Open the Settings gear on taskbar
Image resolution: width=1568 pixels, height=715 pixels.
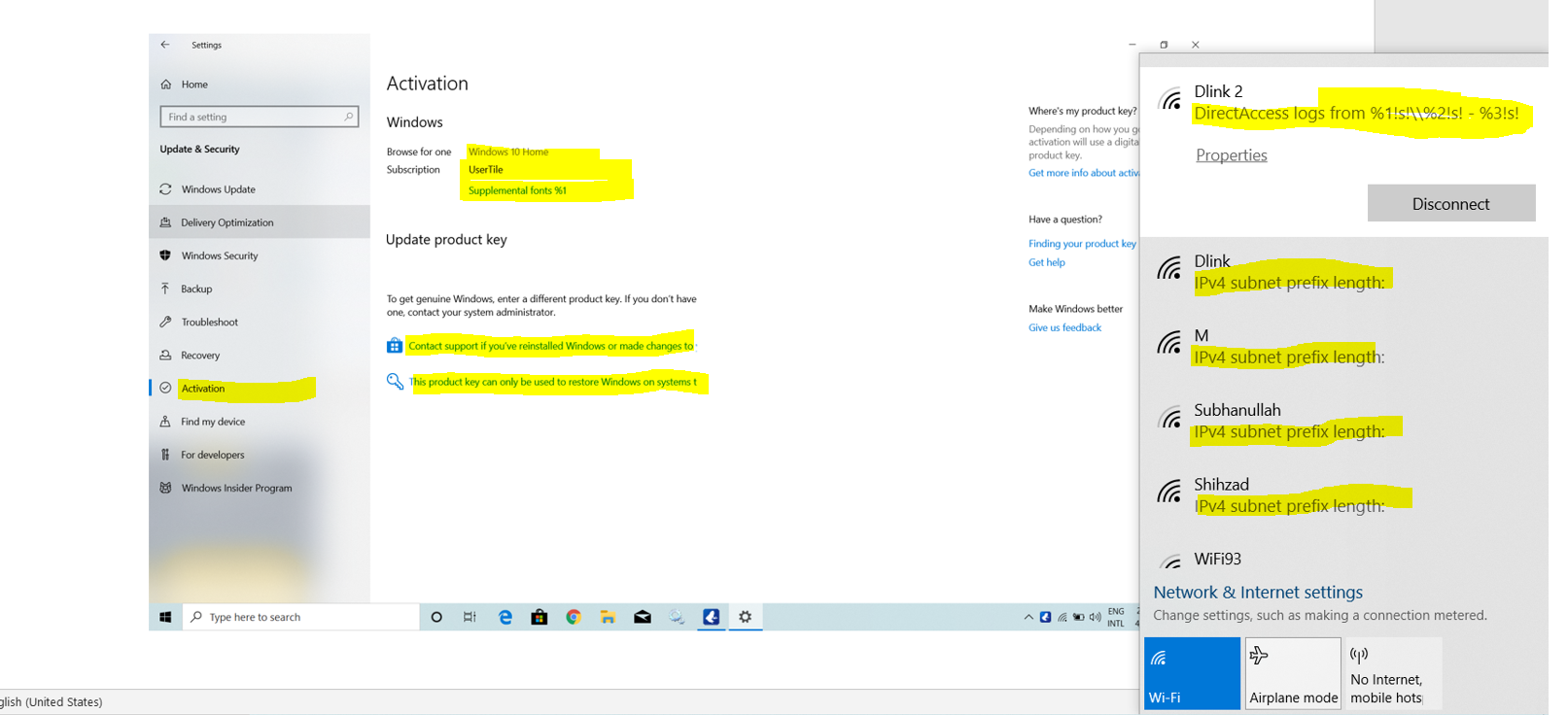pos(746,617)
